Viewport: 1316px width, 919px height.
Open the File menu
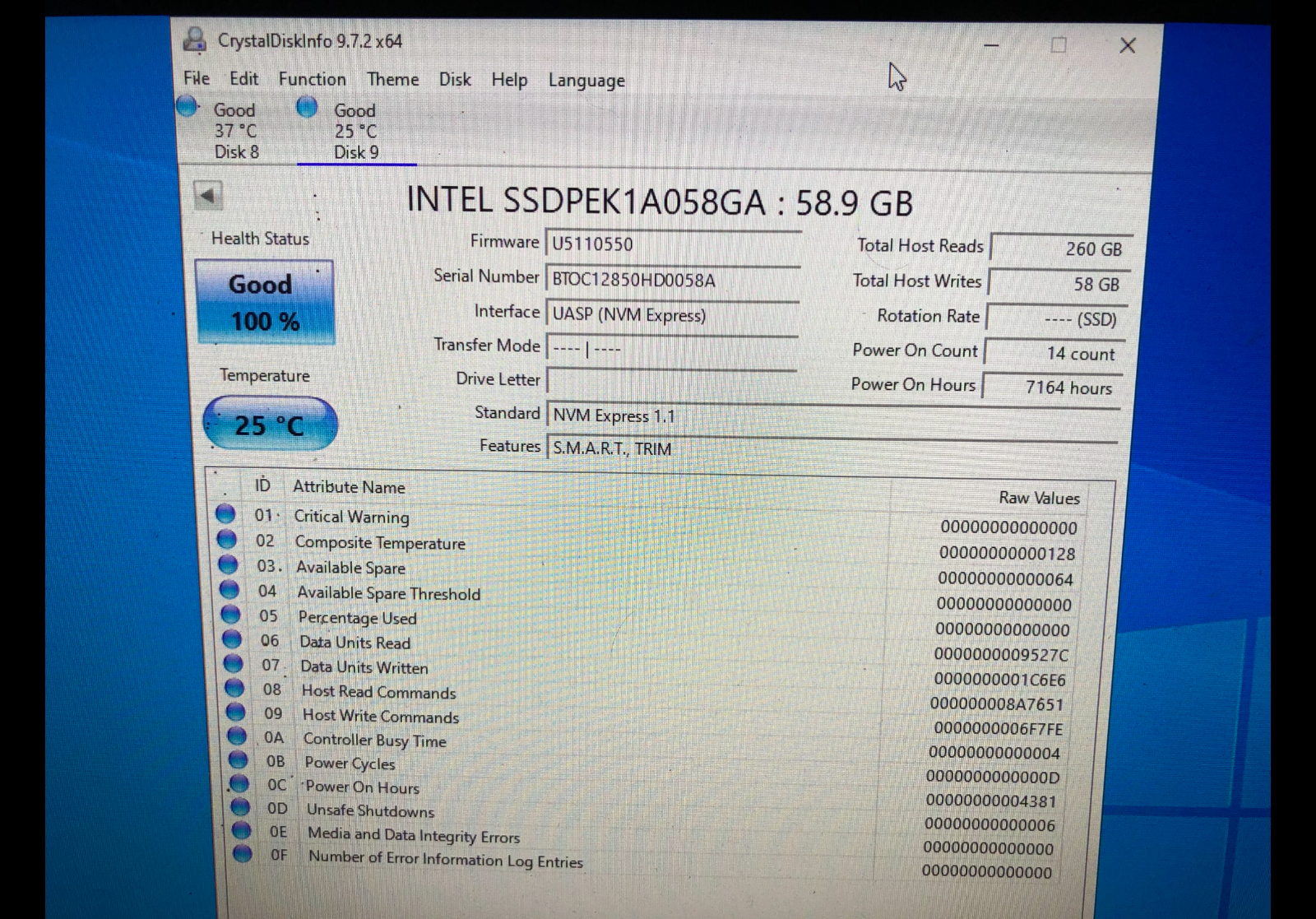[197, 78]
